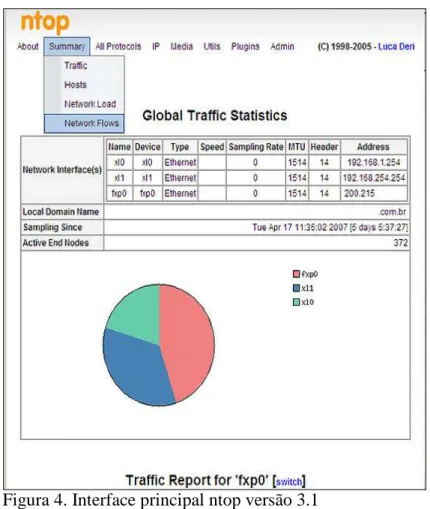Viewport: 430px width, 509px height.
Task: Click the Address column header
Action: (x=374, y=147)
